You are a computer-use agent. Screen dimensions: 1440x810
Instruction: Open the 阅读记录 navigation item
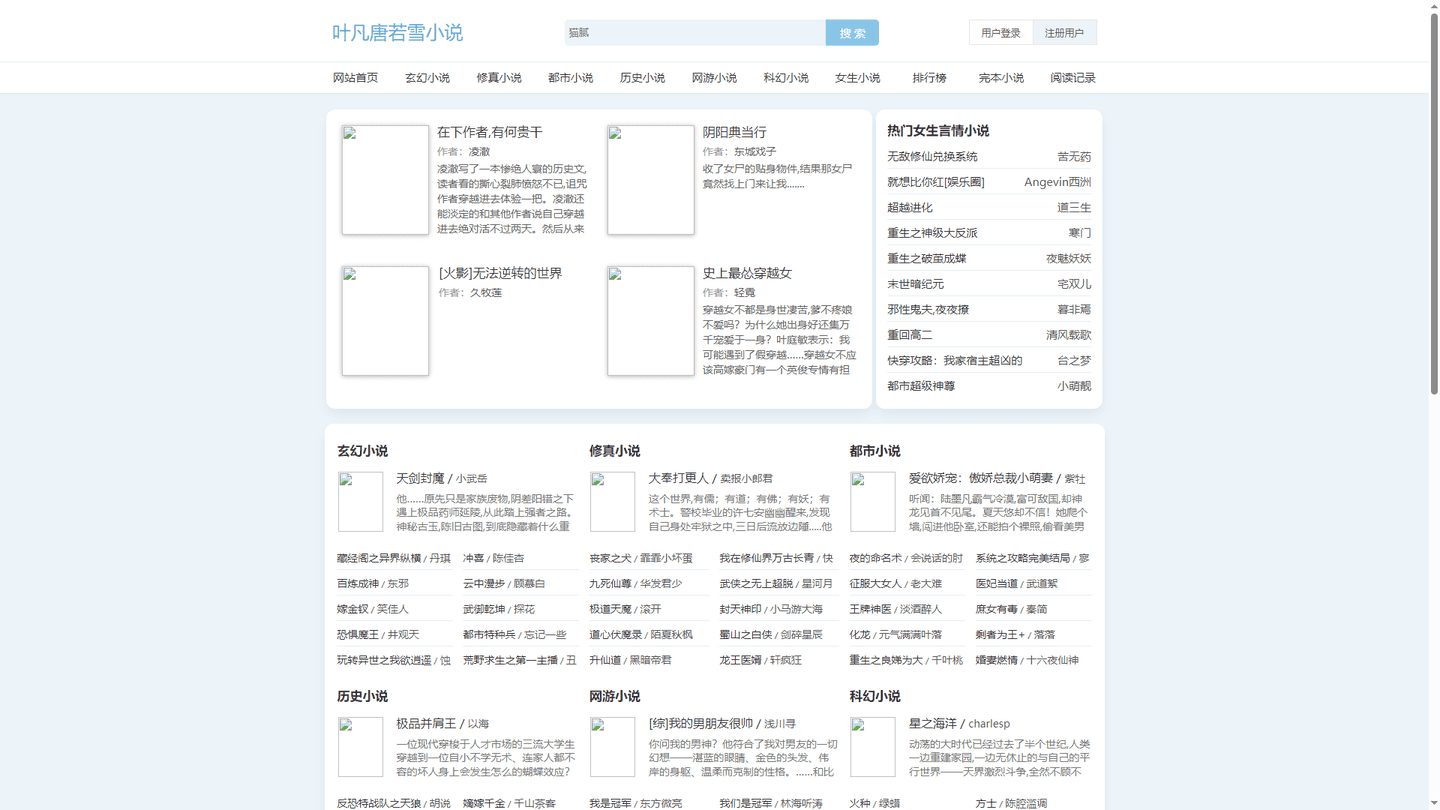pos(1073,78)
